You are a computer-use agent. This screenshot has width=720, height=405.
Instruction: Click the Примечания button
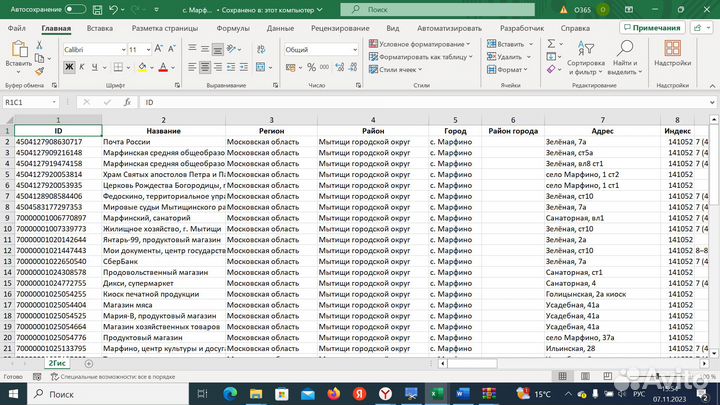tap(652, 28)
